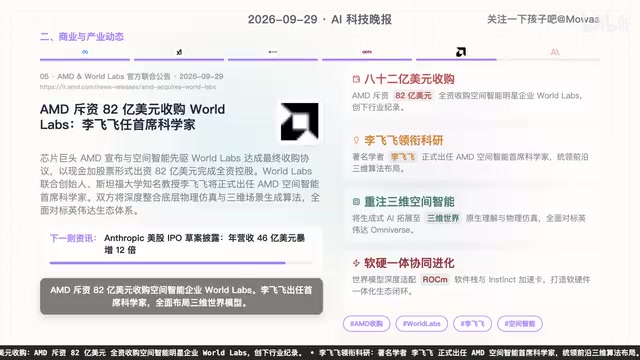Click the highlighted ROCm keyword chip
The image size is (640, 360).
click(435, 280)
